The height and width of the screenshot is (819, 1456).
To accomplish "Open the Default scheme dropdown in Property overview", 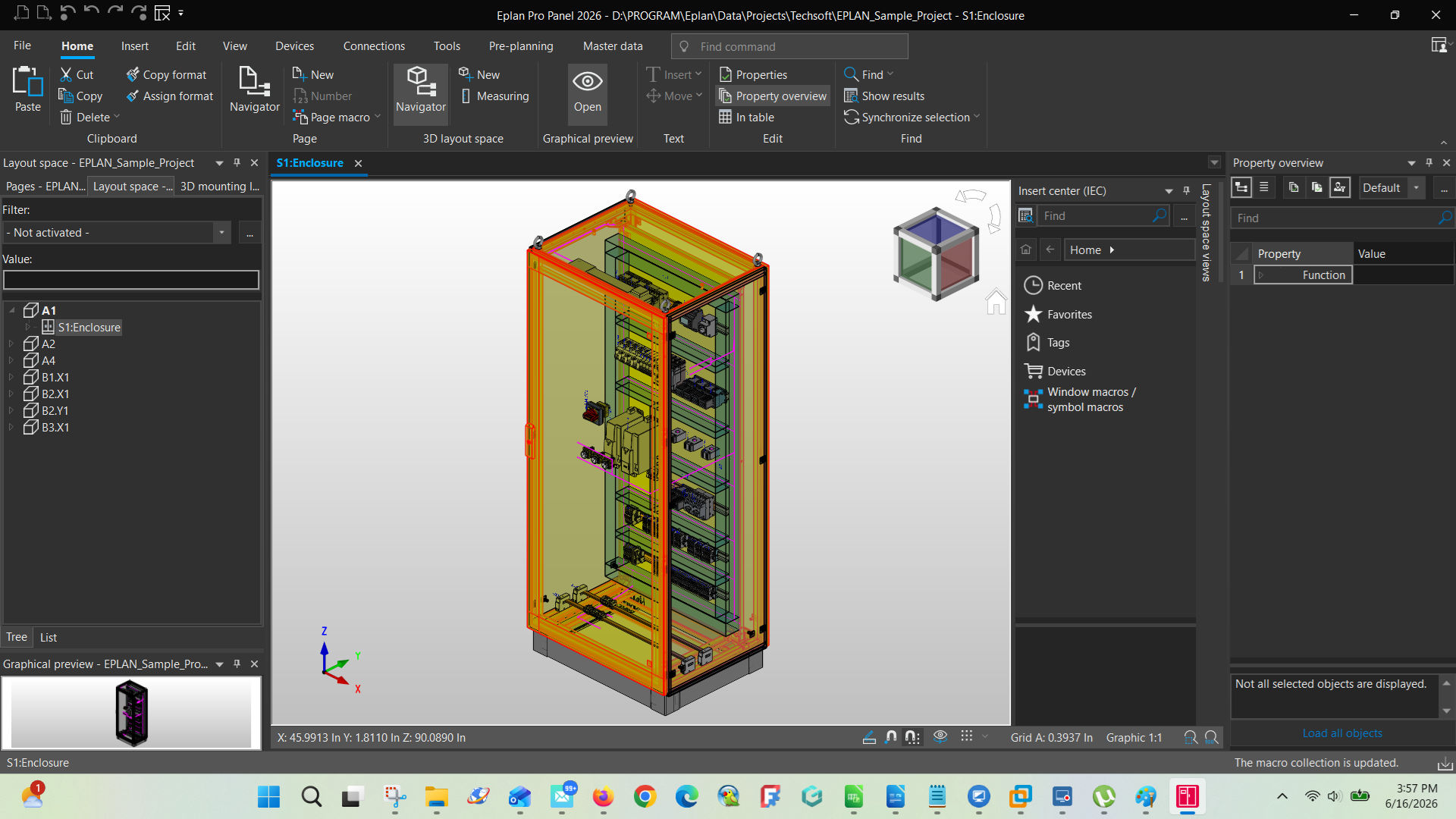I will (x=1416, y=187).
